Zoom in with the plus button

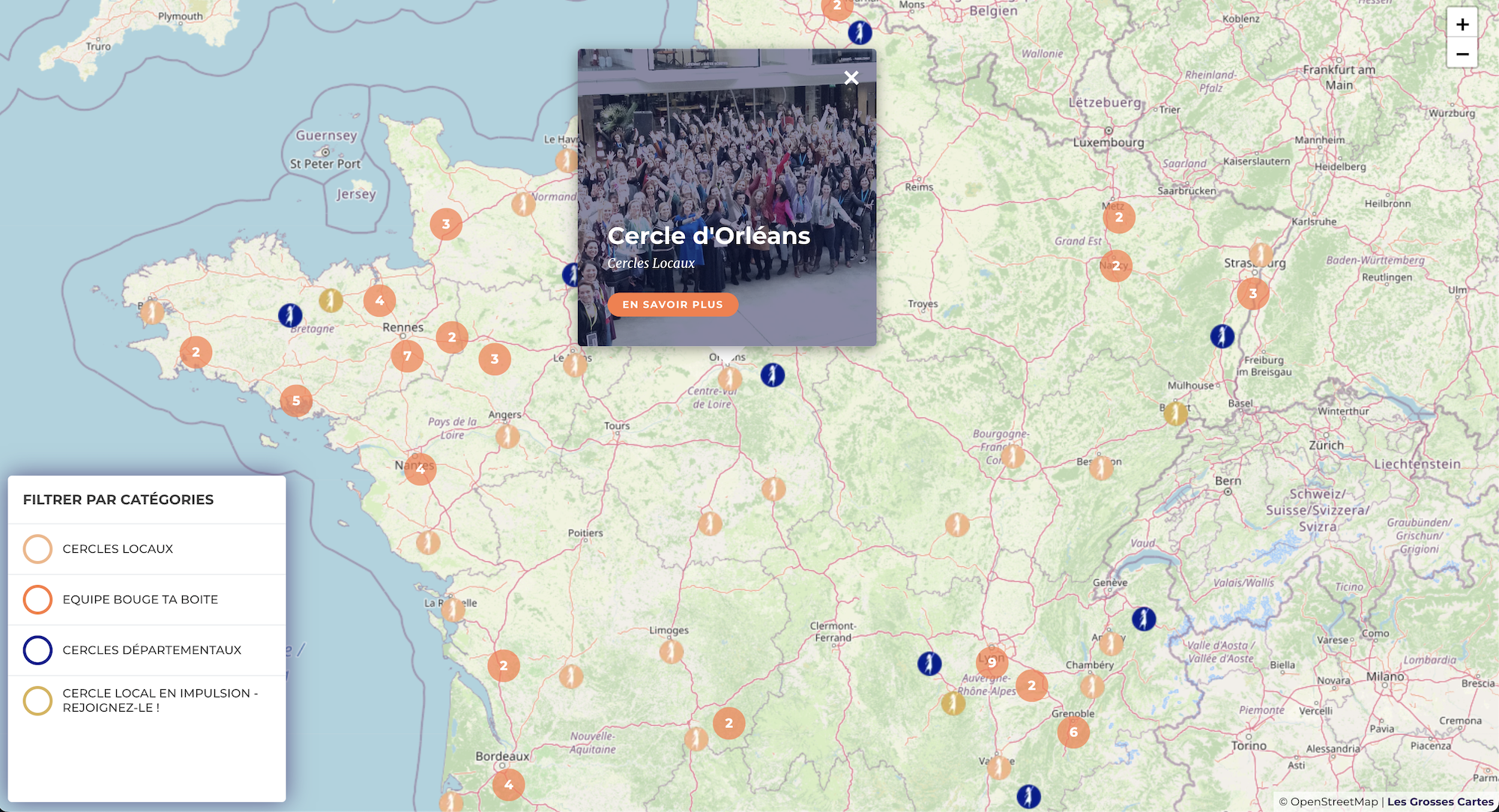click(x=1462, y=24)
